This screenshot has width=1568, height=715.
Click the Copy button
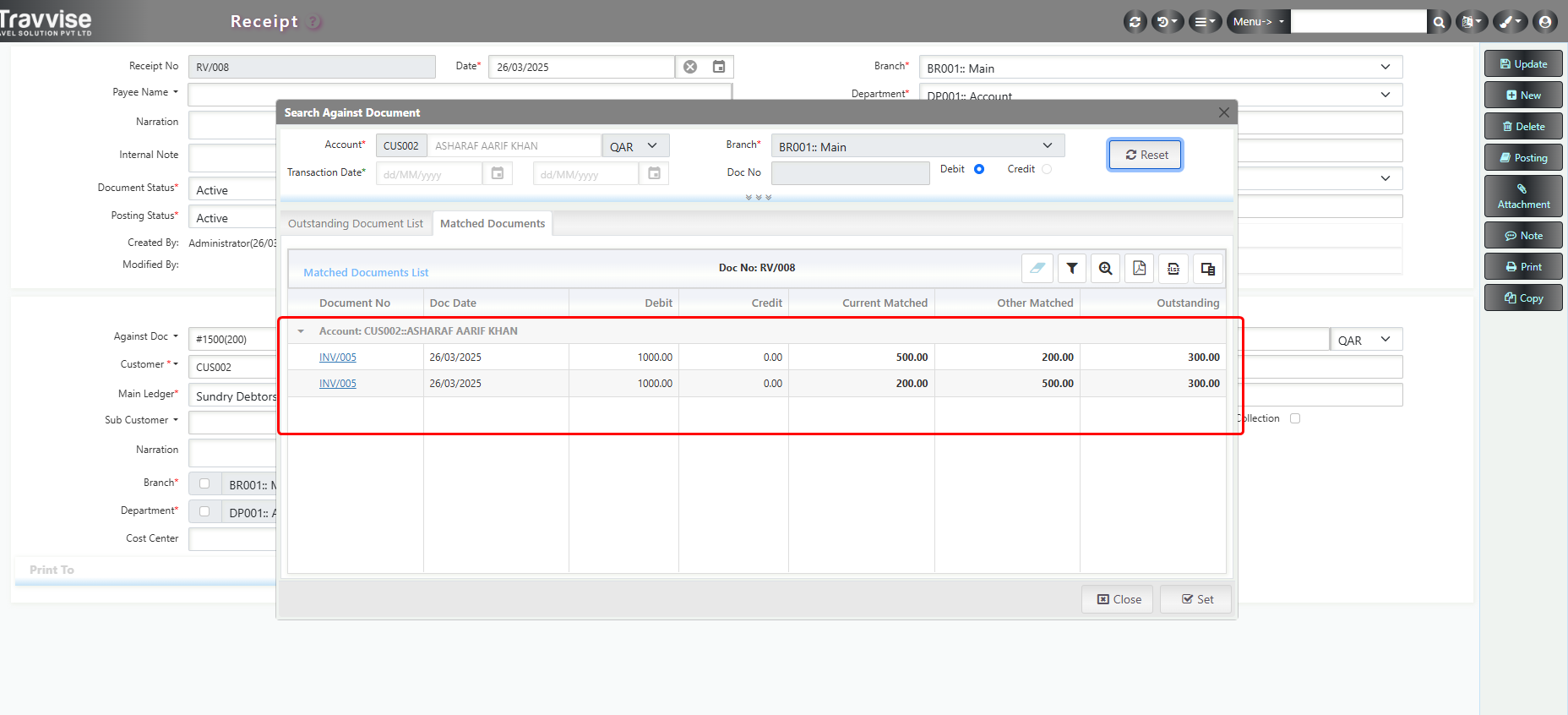coord(1523,297)
